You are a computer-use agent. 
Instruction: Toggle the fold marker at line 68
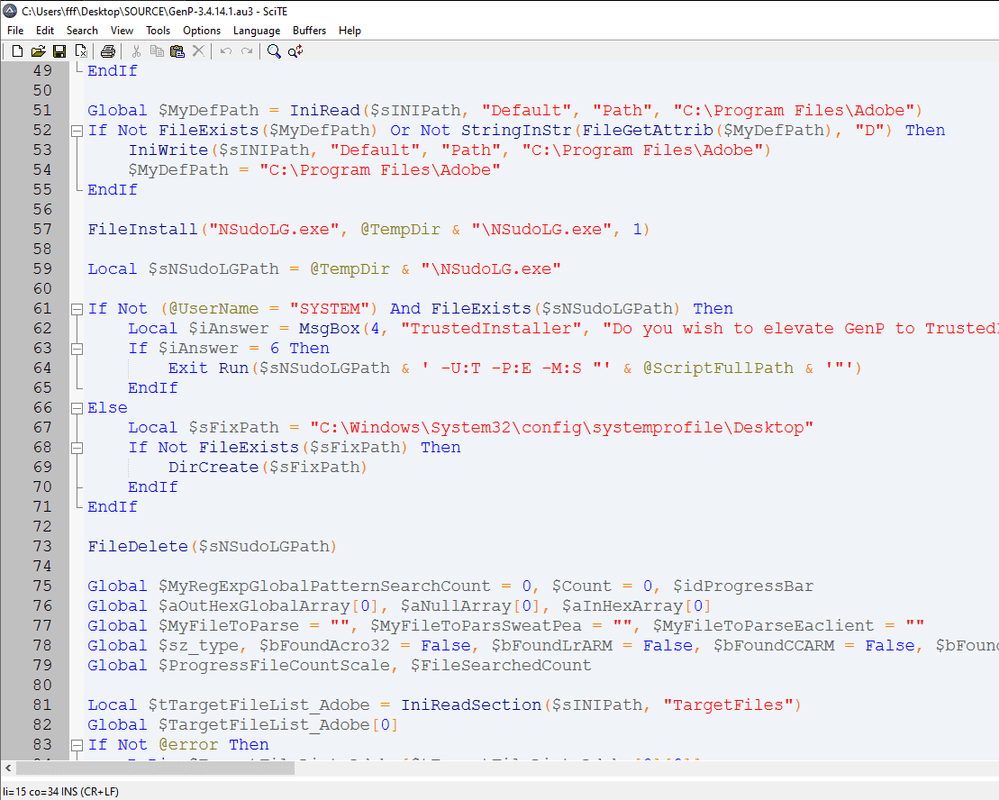76,448
